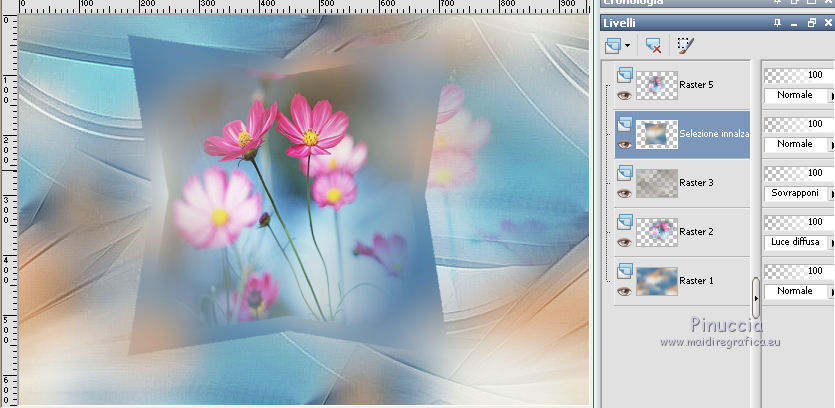Toggle the eye of Raster 2 layer
835x408 pixels.
(x=625, y=242)
